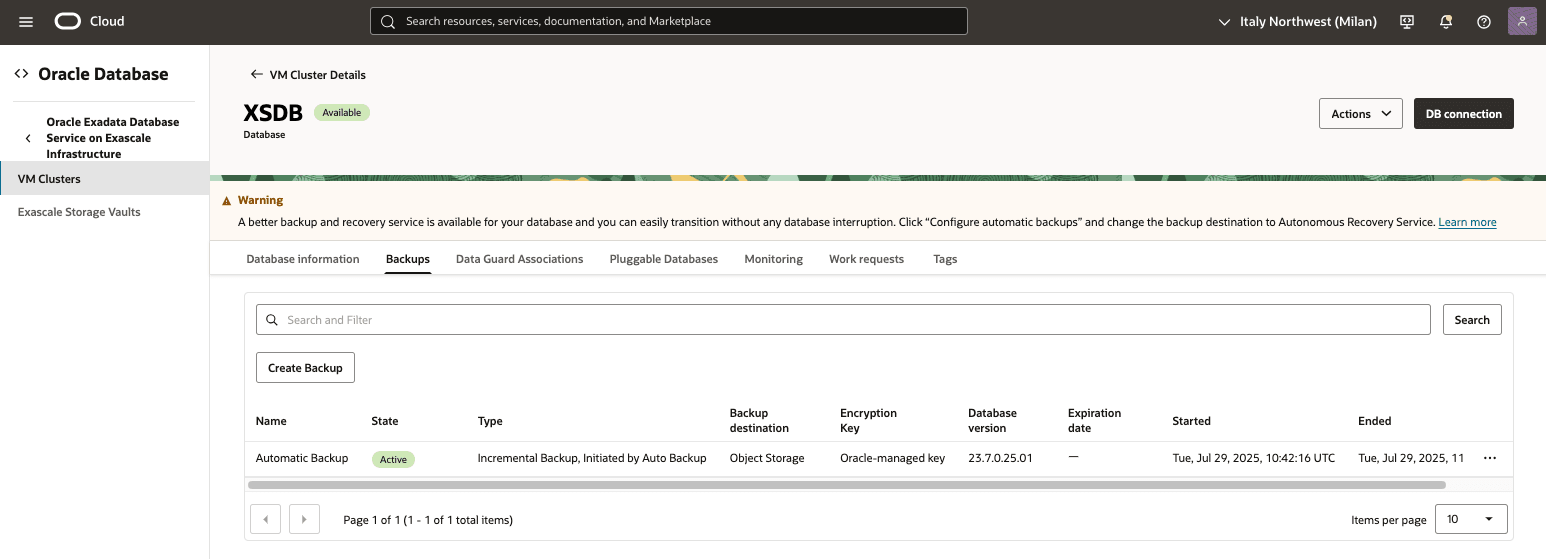Click the Started column header
The width and height of the screenshot is (1546, 559).
point(1191,421)
